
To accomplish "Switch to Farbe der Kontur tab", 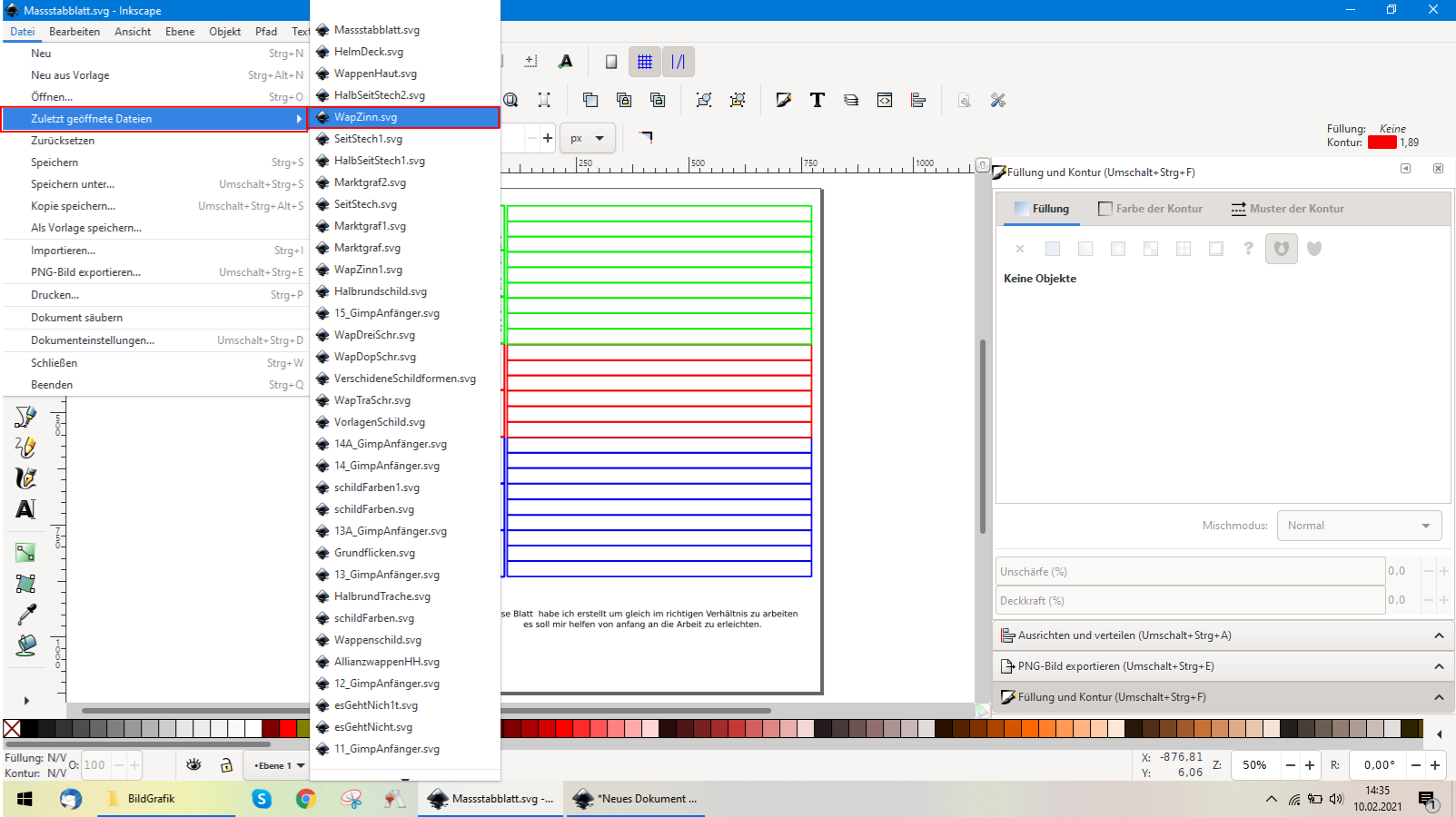I will click(1150, 209).
